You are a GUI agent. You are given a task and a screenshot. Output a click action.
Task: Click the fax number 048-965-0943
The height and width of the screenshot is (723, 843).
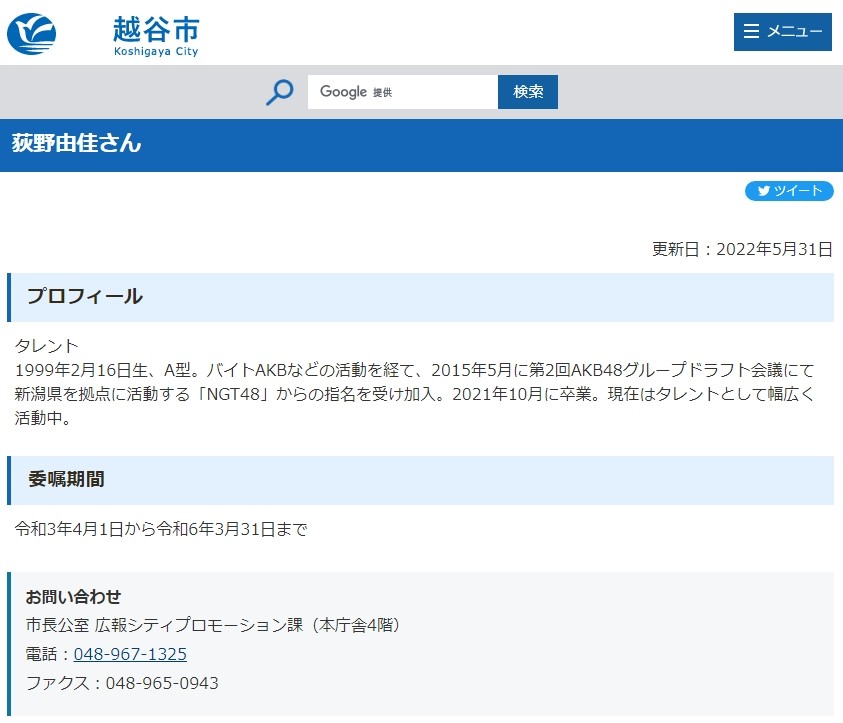pyautogui.click(x=146, y=683)
